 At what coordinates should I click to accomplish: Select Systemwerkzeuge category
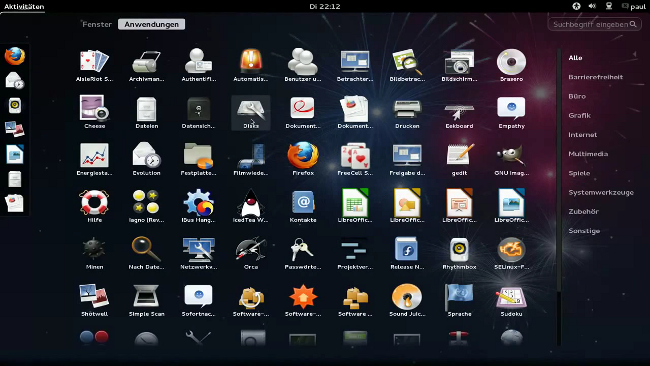point(601,192)
